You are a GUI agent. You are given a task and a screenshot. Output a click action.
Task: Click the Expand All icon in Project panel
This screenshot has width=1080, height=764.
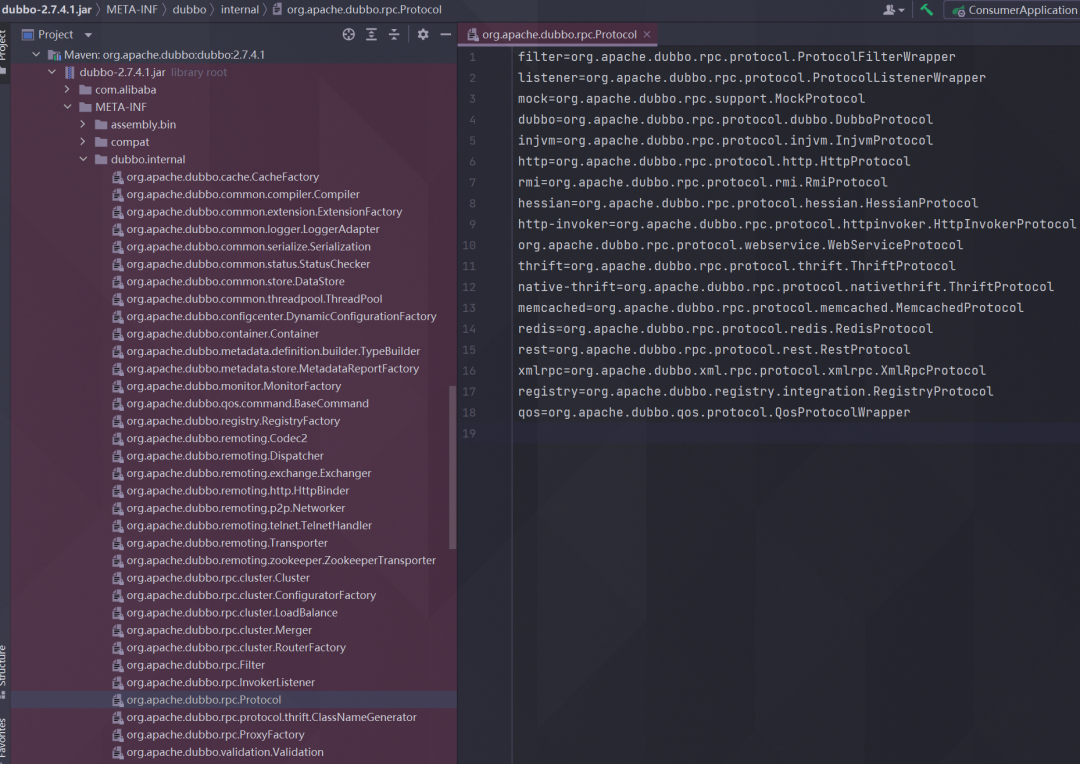click(371, 34)
